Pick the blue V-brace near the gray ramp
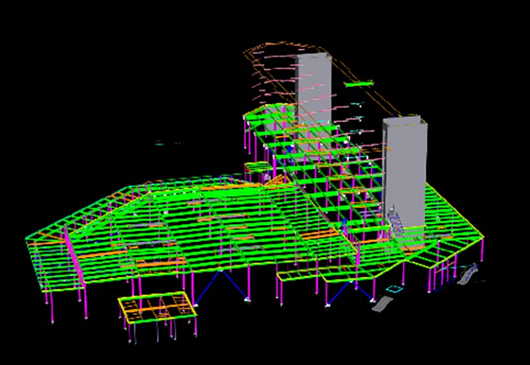Image resolution: width=530 pixels, height=365 pixels. click(350, 293)
